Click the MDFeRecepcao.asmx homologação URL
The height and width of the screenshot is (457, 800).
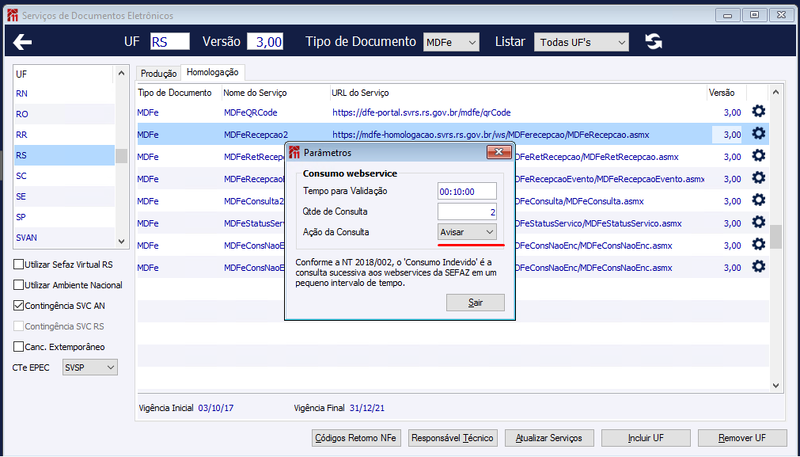coord(491,135)
